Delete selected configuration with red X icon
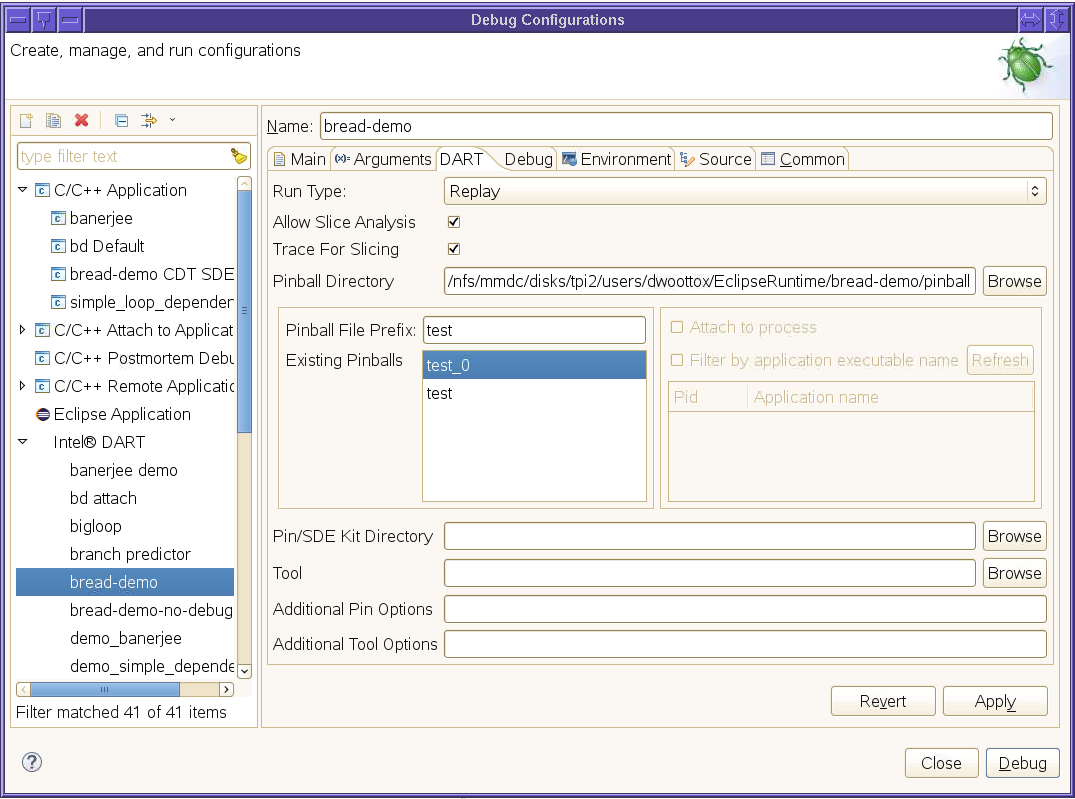The height and width of the screenshot is (799, 1075). tap(82, 120)
